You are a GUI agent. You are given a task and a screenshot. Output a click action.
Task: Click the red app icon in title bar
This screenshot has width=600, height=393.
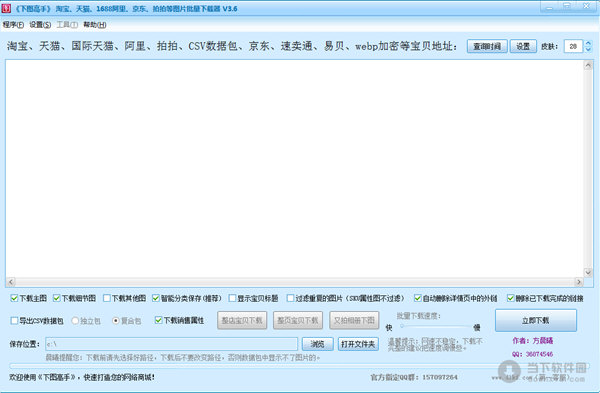point(6,8)
